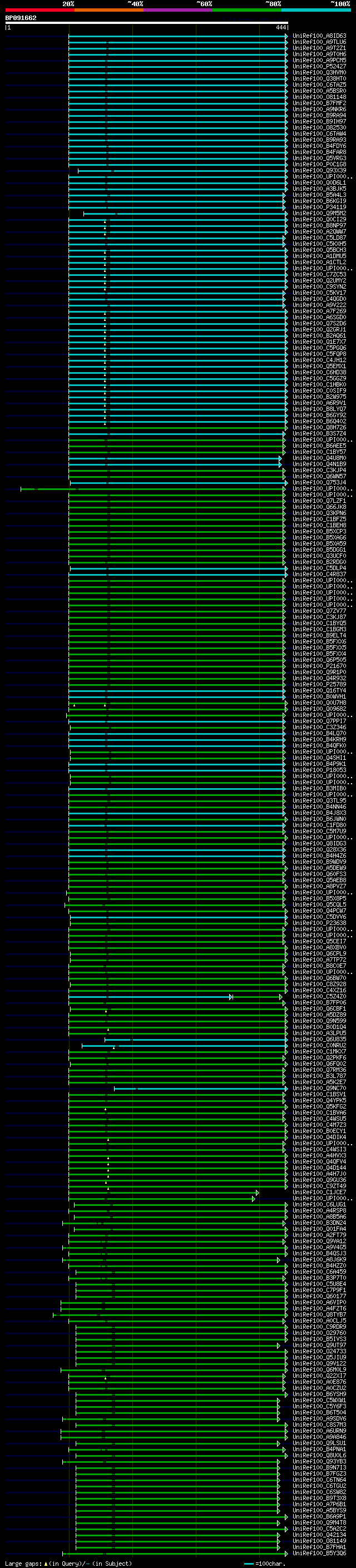
Task: Select hit UniRef100_Q5VRG3
Action: 319,159
